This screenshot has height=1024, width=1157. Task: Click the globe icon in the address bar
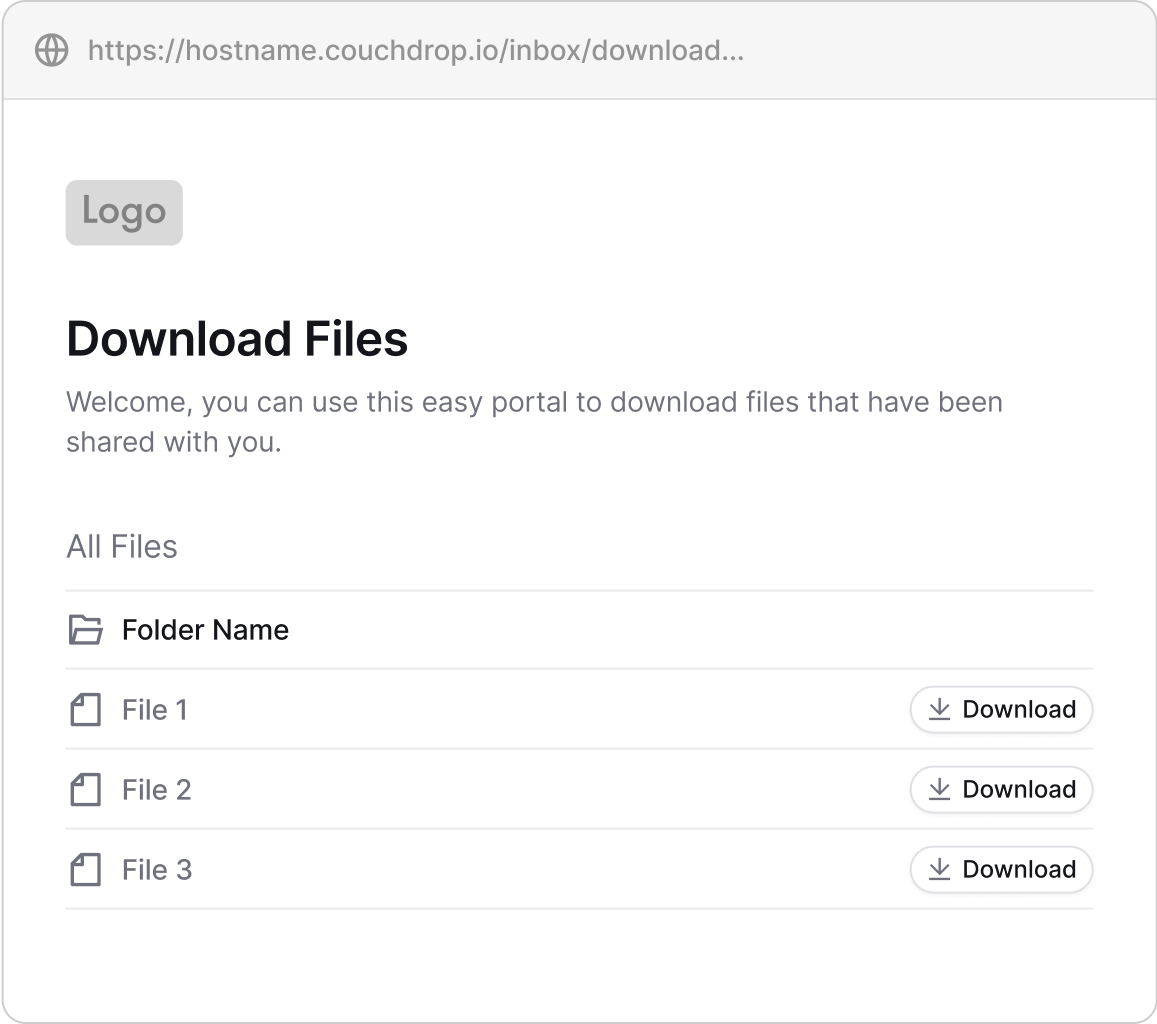click(x=51, y=49)
